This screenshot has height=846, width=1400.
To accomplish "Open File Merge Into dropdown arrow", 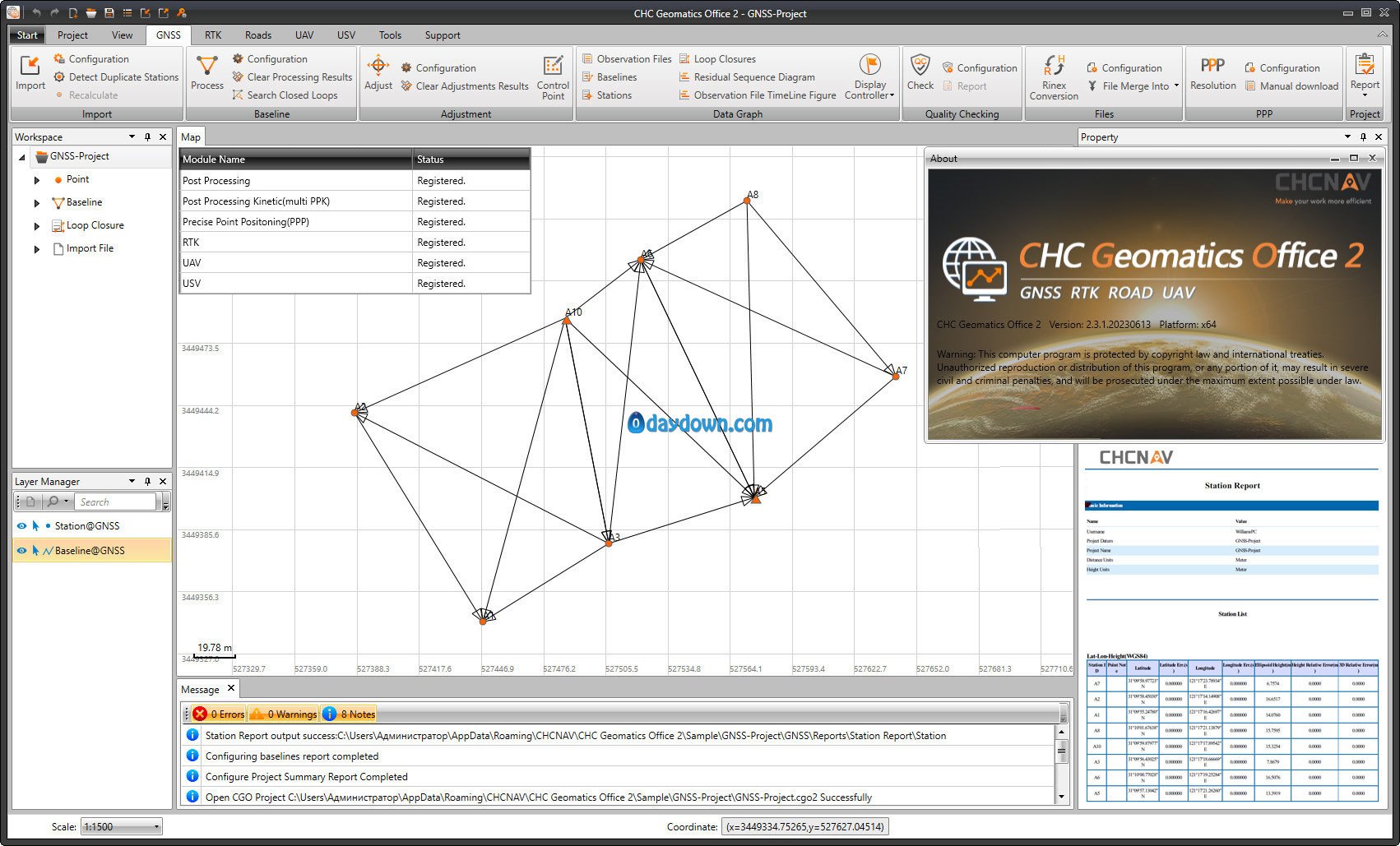I will tap(1176, 86).
